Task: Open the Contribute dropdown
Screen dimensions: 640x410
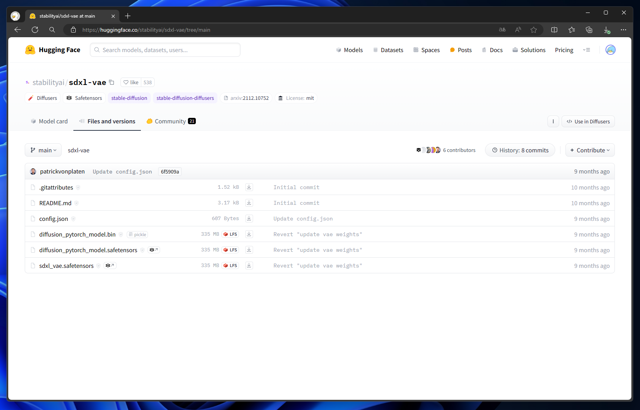Action: pyautogui.click(x=590, y=150)
